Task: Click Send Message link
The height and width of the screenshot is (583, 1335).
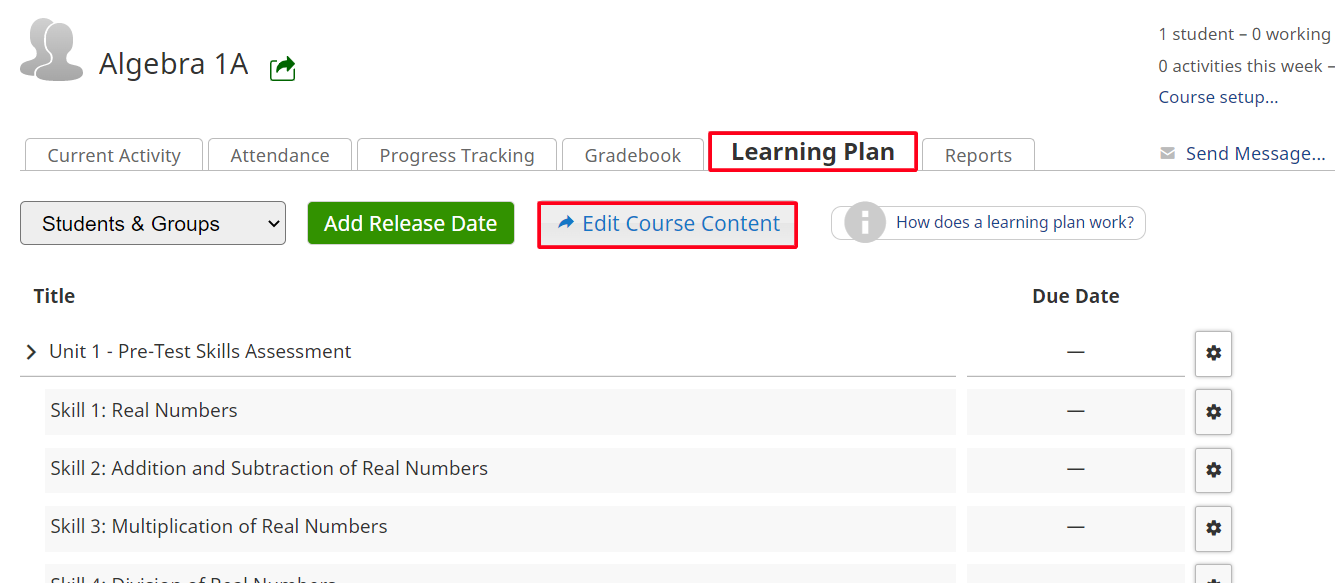Action: [1255, 154]
